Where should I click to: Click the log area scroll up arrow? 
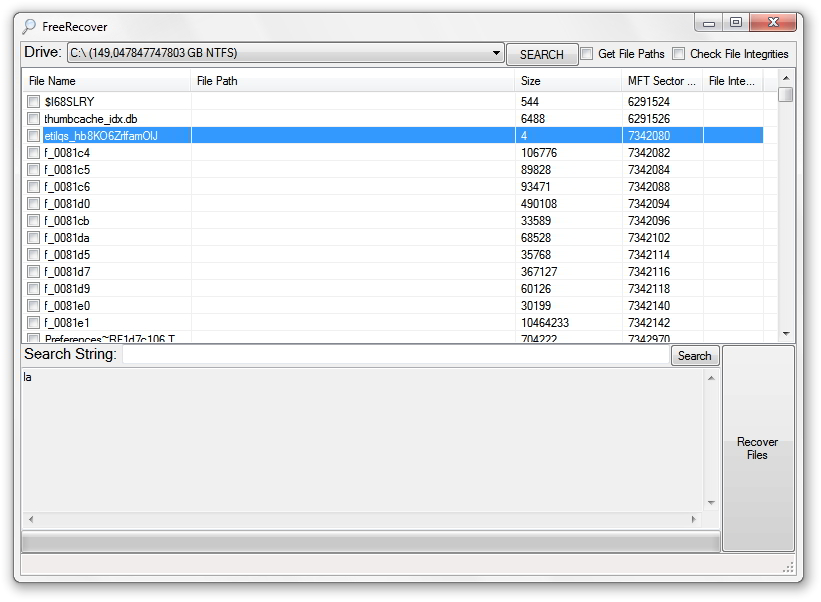711,378
